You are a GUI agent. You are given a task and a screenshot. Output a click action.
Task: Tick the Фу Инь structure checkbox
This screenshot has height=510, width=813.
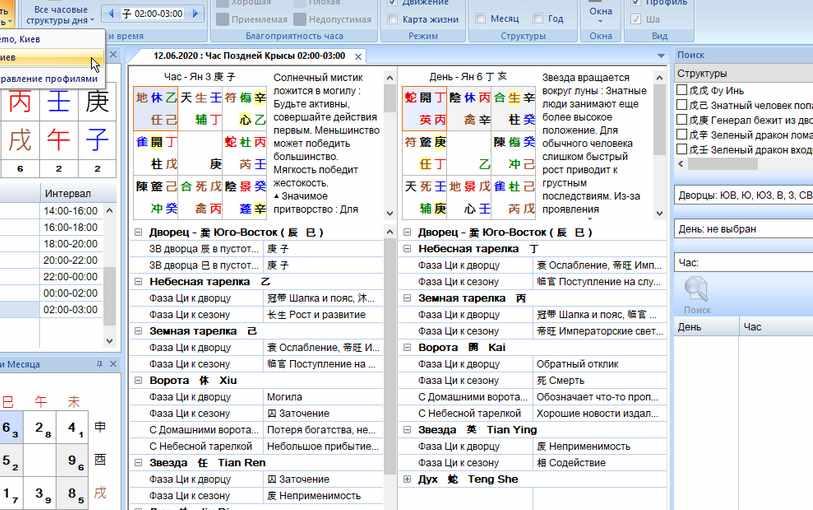[682, 90]
